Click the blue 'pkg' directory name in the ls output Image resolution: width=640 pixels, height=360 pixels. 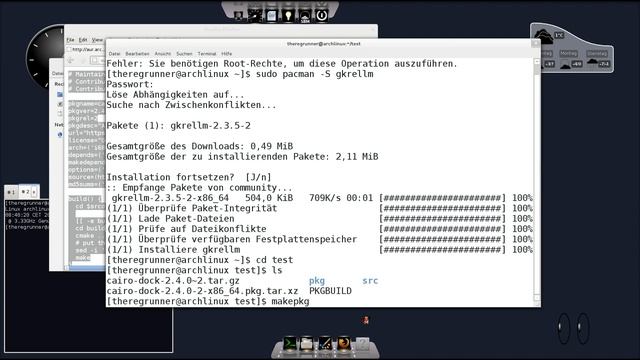tap(317, 281)
